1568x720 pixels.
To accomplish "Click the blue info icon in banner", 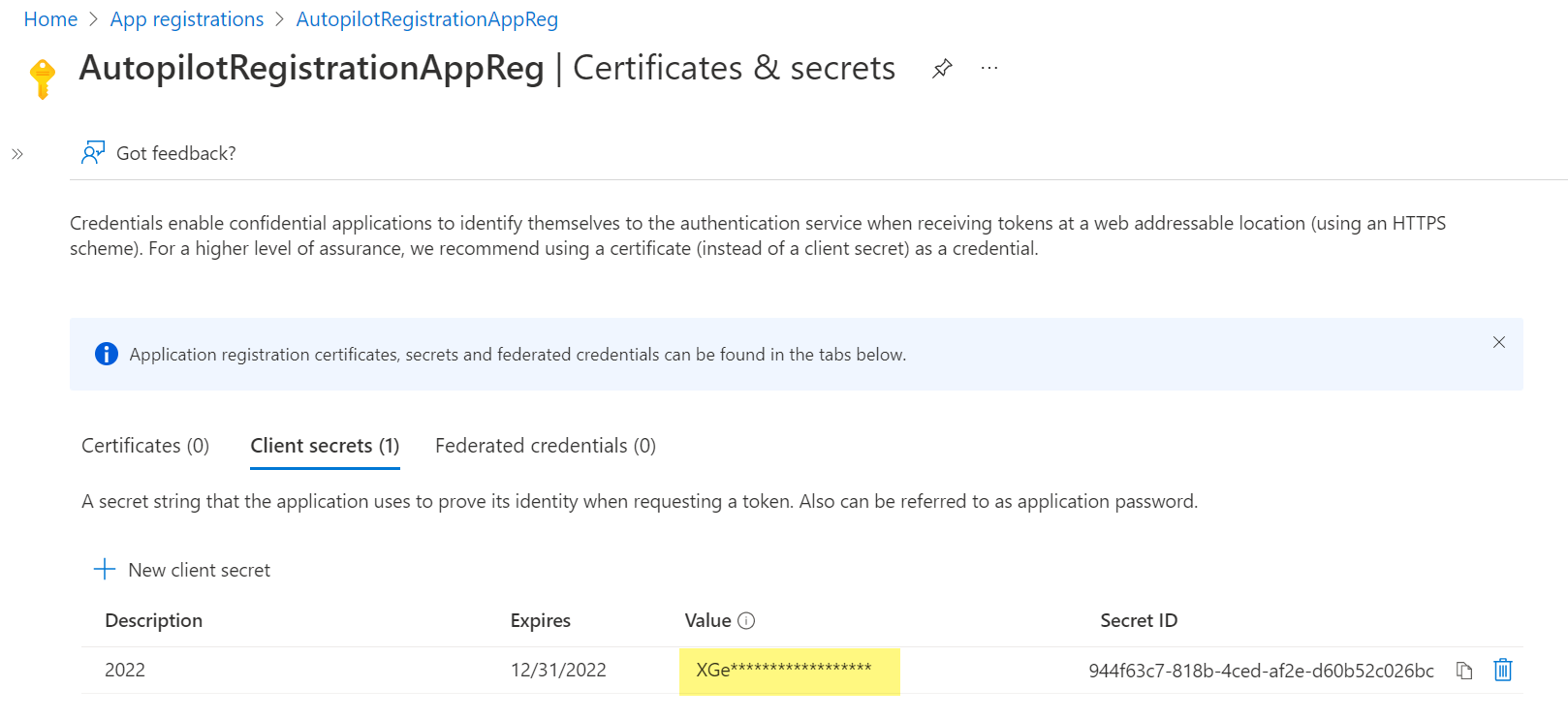I will pyautogui.click(x=107, y=354).
